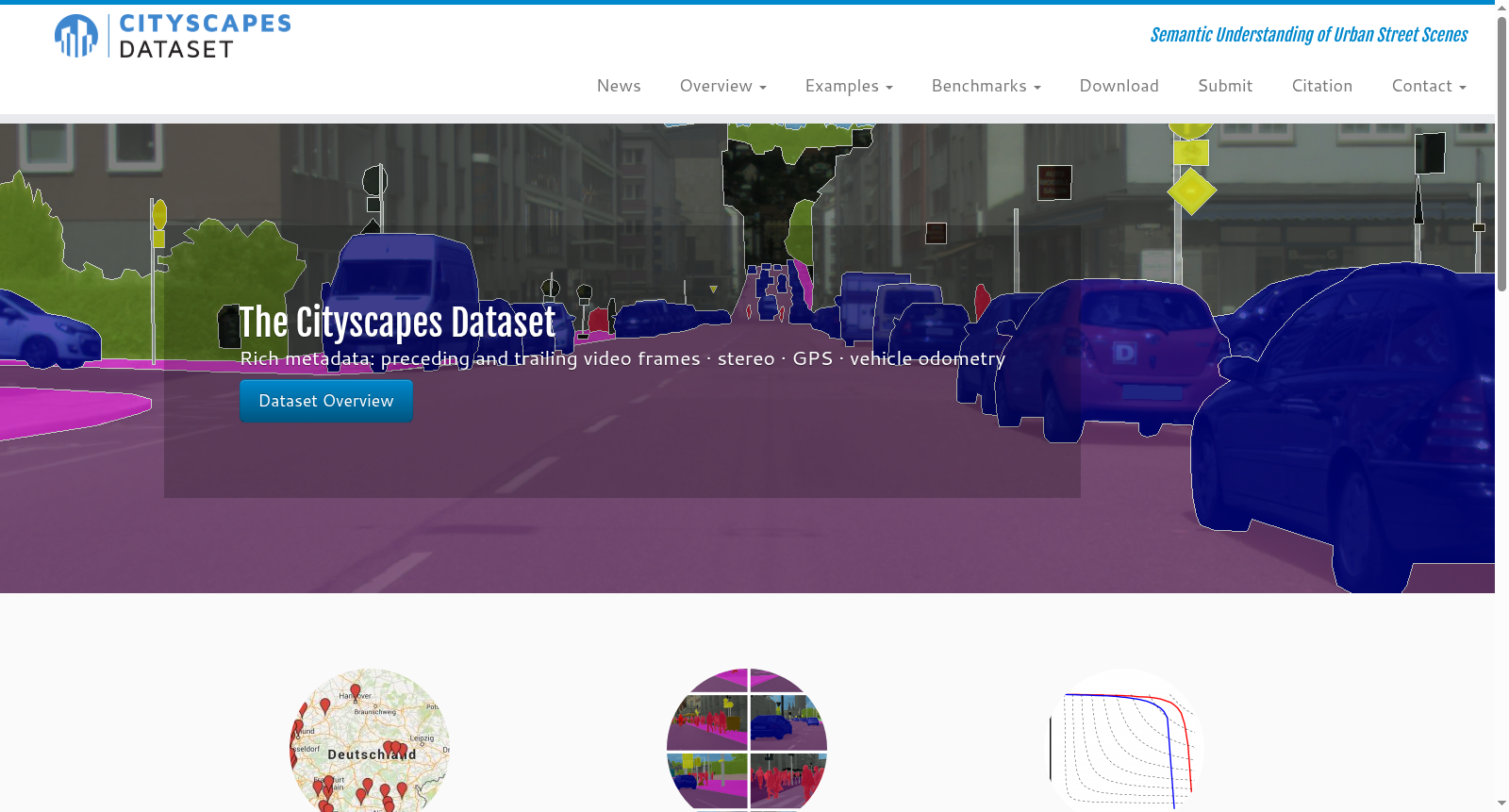This screenshot has height=812, width=1509.
Task: Click the 'Rich metadata' banner subtitle
Action: (x=622, y=358)
